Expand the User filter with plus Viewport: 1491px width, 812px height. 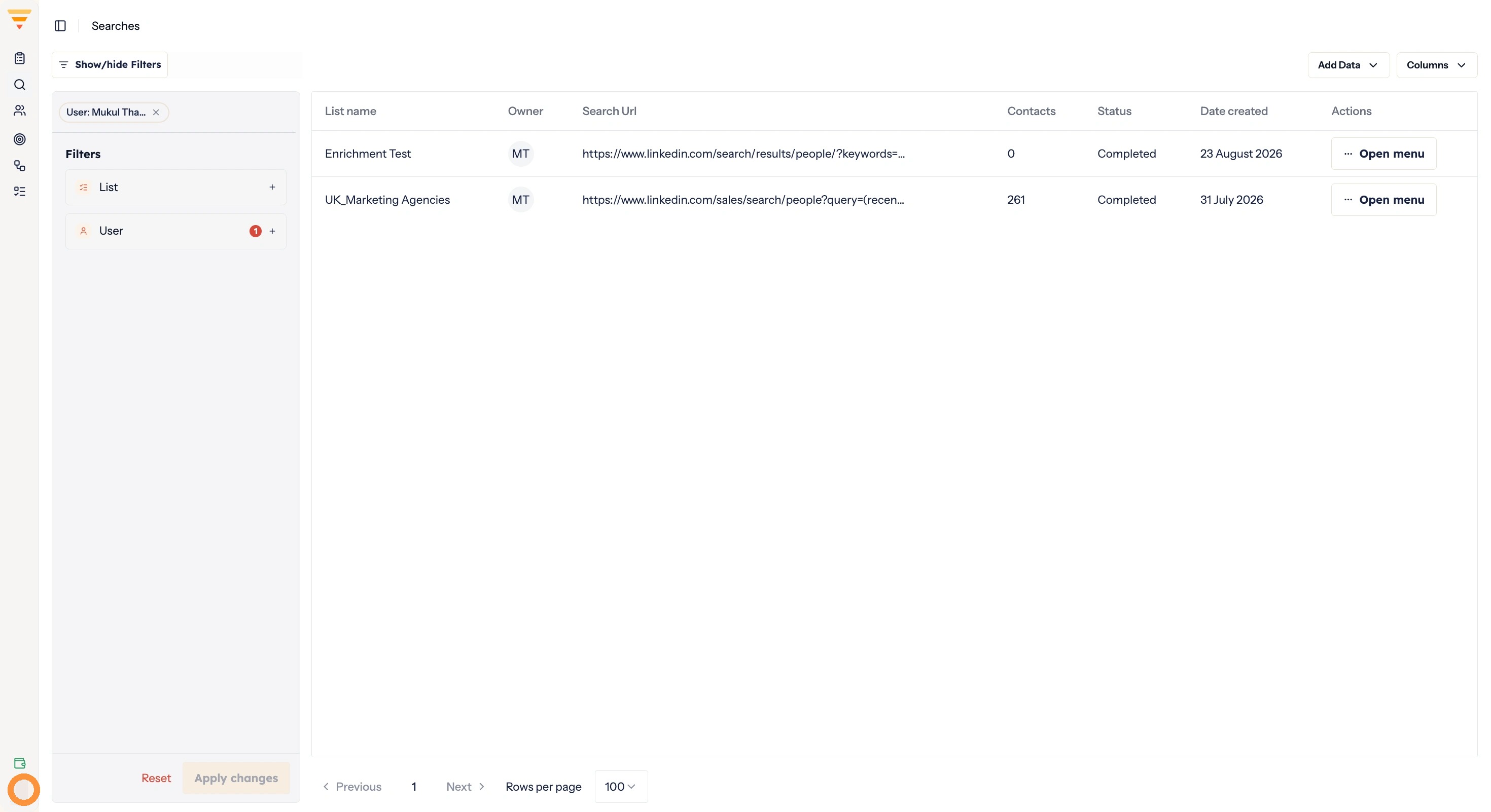272,231
